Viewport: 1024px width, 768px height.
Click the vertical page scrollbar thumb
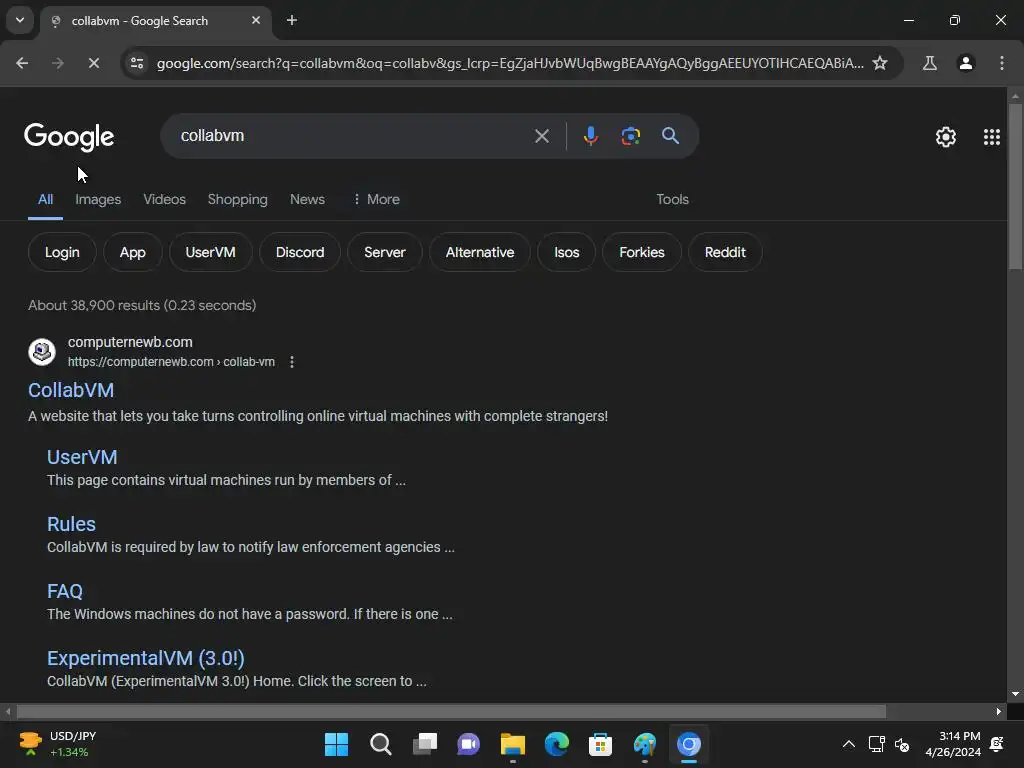coord(1015,186)
